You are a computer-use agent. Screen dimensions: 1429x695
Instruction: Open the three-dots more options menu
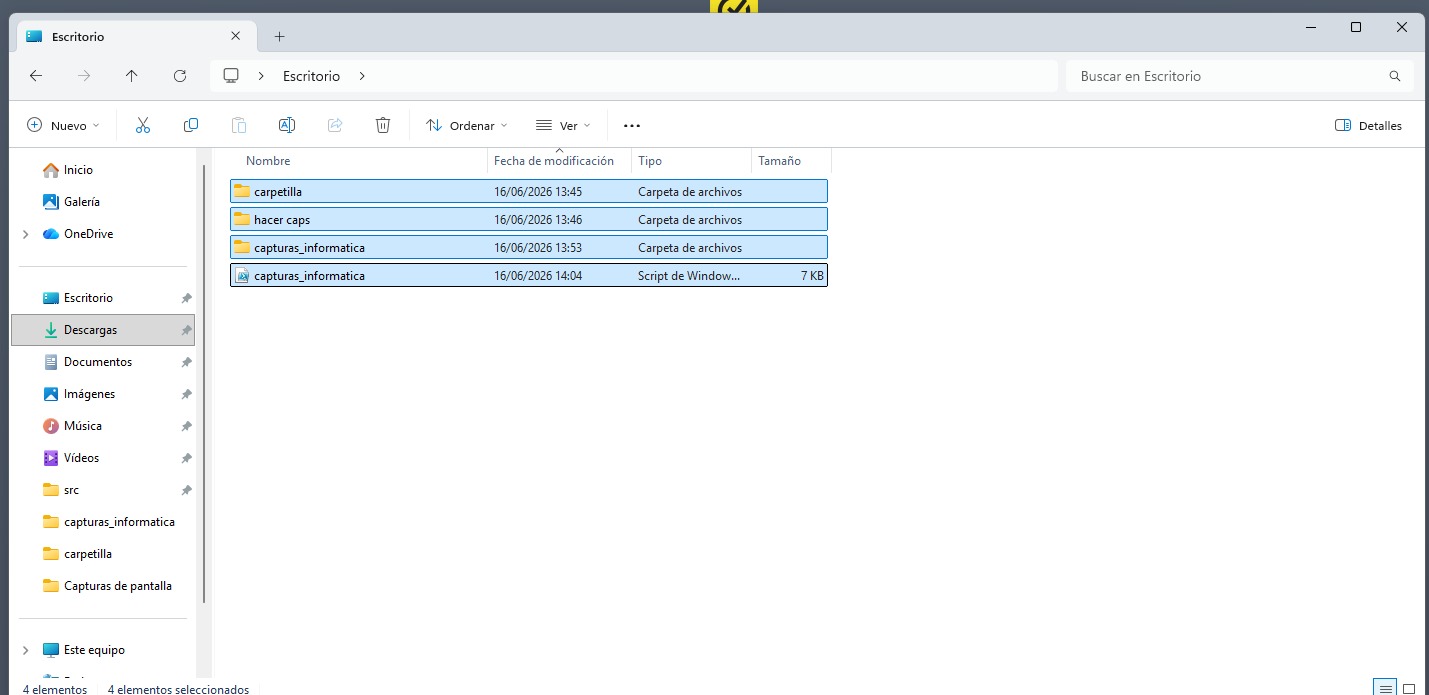coord(631,126)
